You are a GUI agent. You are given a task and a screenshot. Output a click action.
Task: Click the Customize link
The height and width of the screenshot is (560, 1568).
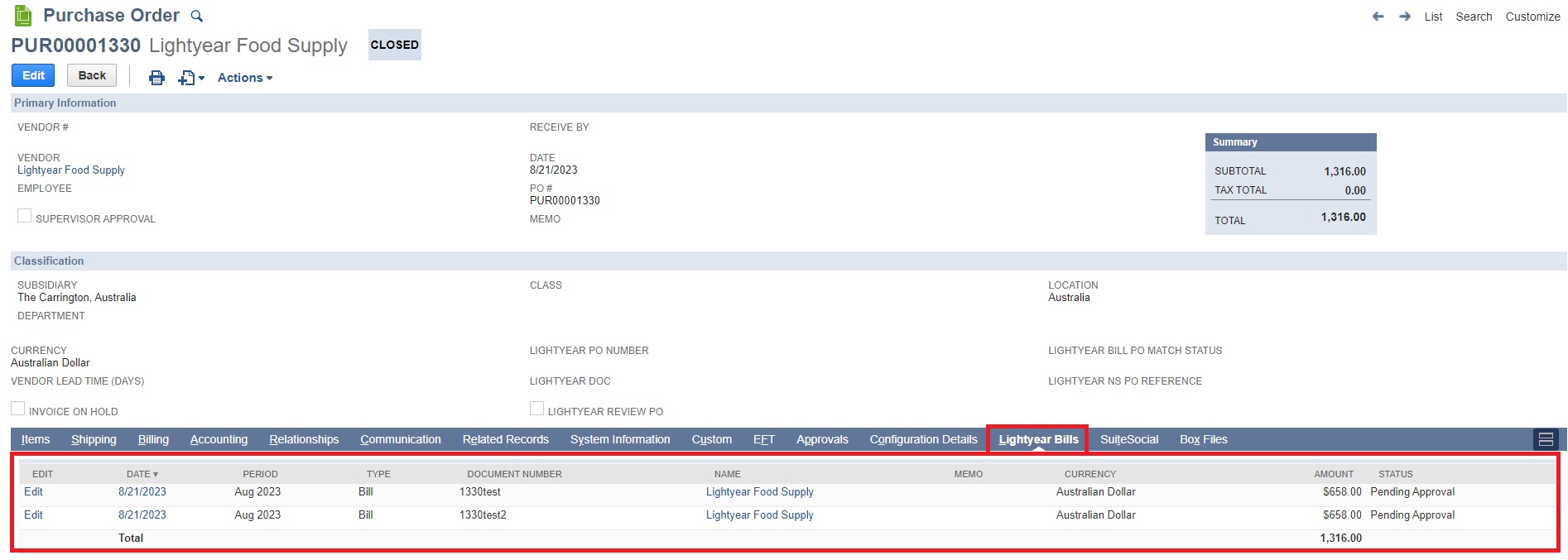(x=1532, y=17)
